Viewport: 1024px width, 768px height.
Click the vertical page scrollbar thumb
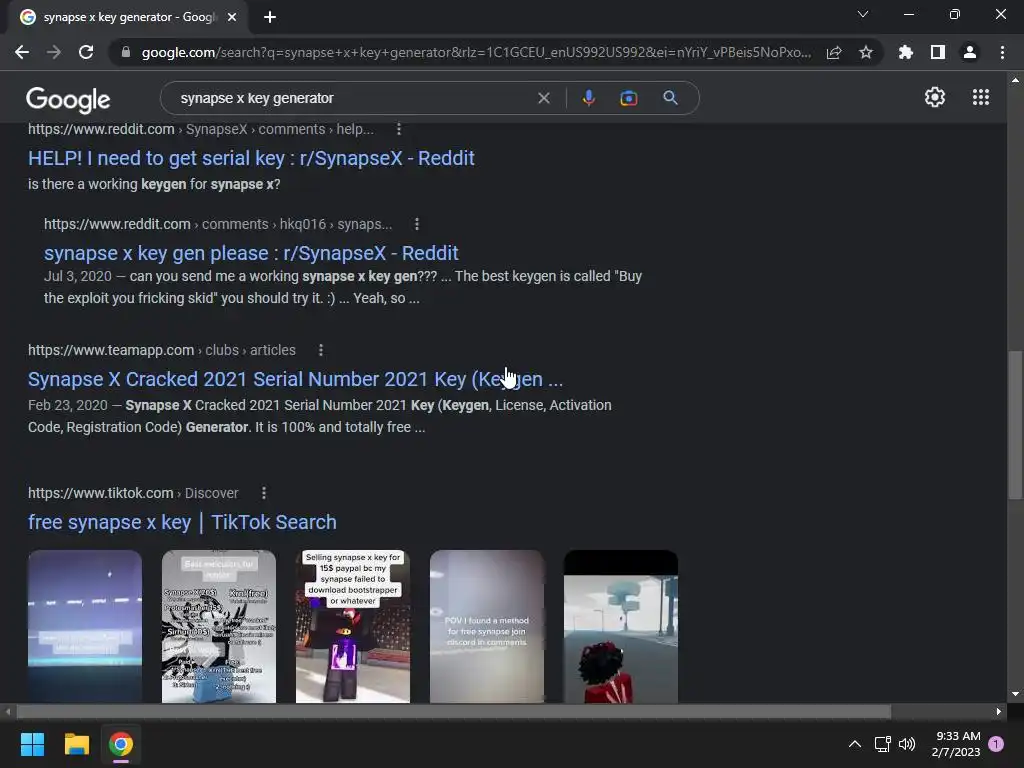tap(1015, 425)
